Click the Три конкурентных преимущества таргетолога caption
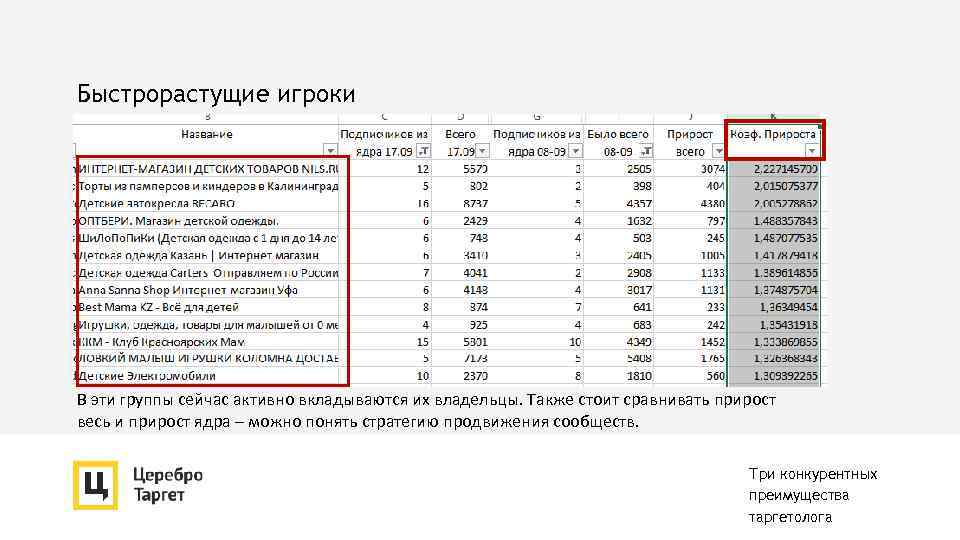 tap(813, 495)
